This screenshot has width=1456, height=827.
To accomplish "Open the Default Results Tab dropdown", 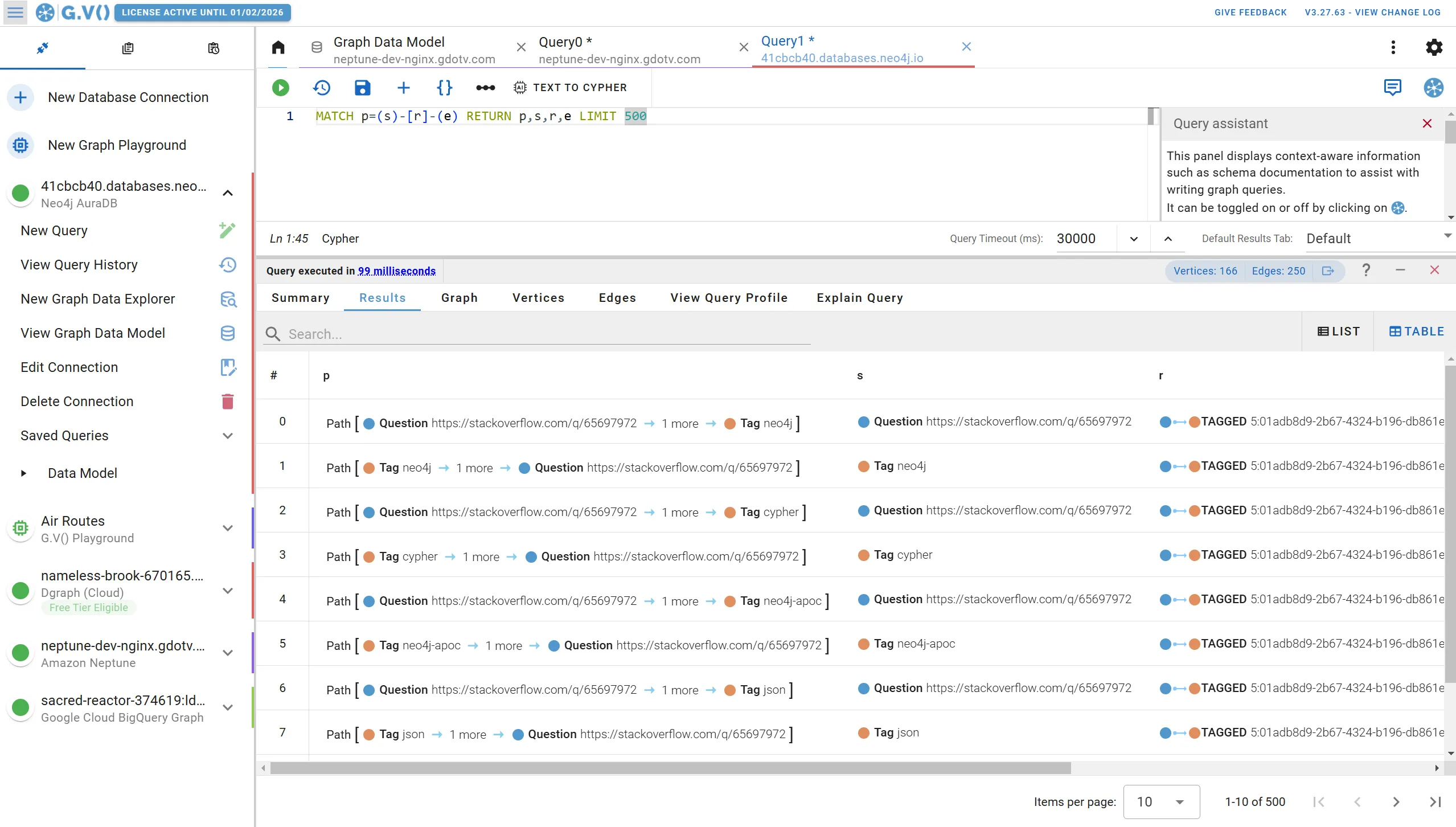I will pyautogui.click(x=1380, y=239).
